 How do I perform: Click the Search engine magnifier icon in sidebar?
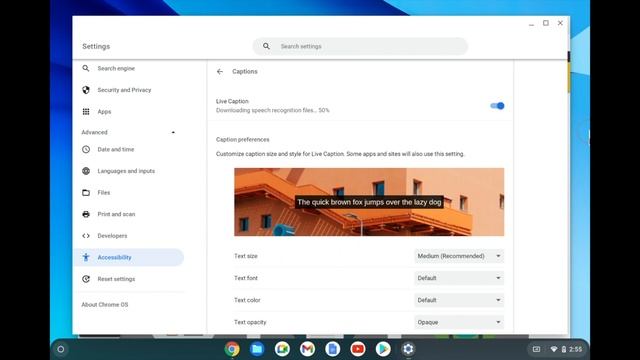click(x=86, y=68)
